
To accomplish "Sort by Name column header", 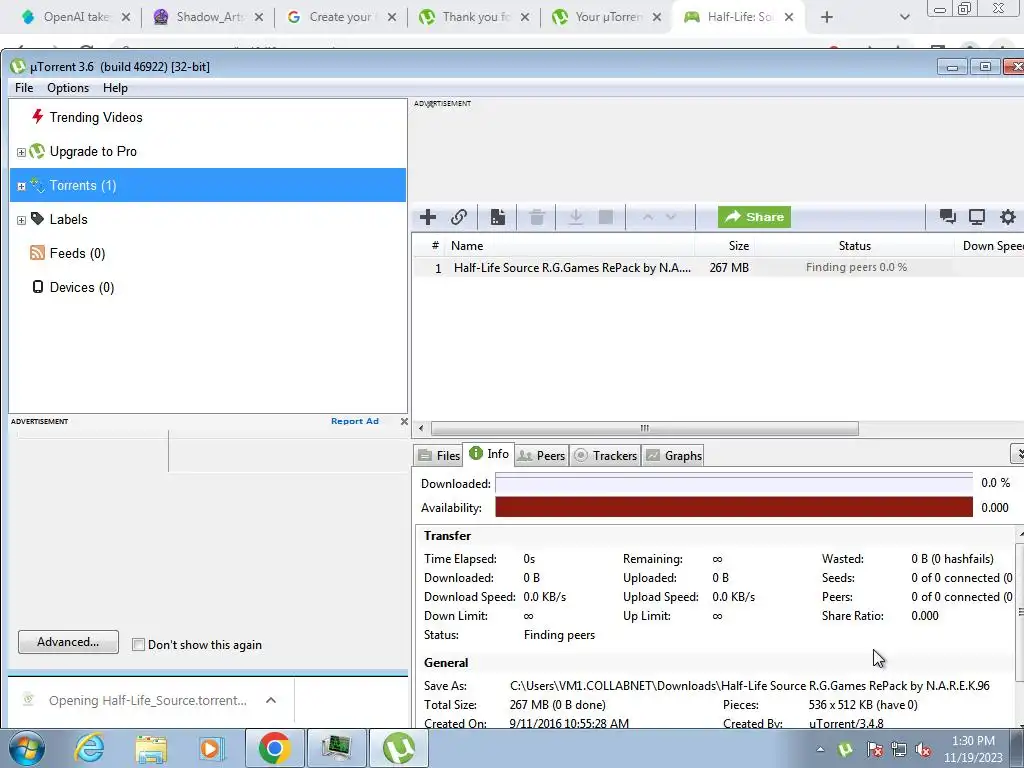I will [x=569, y=246].
